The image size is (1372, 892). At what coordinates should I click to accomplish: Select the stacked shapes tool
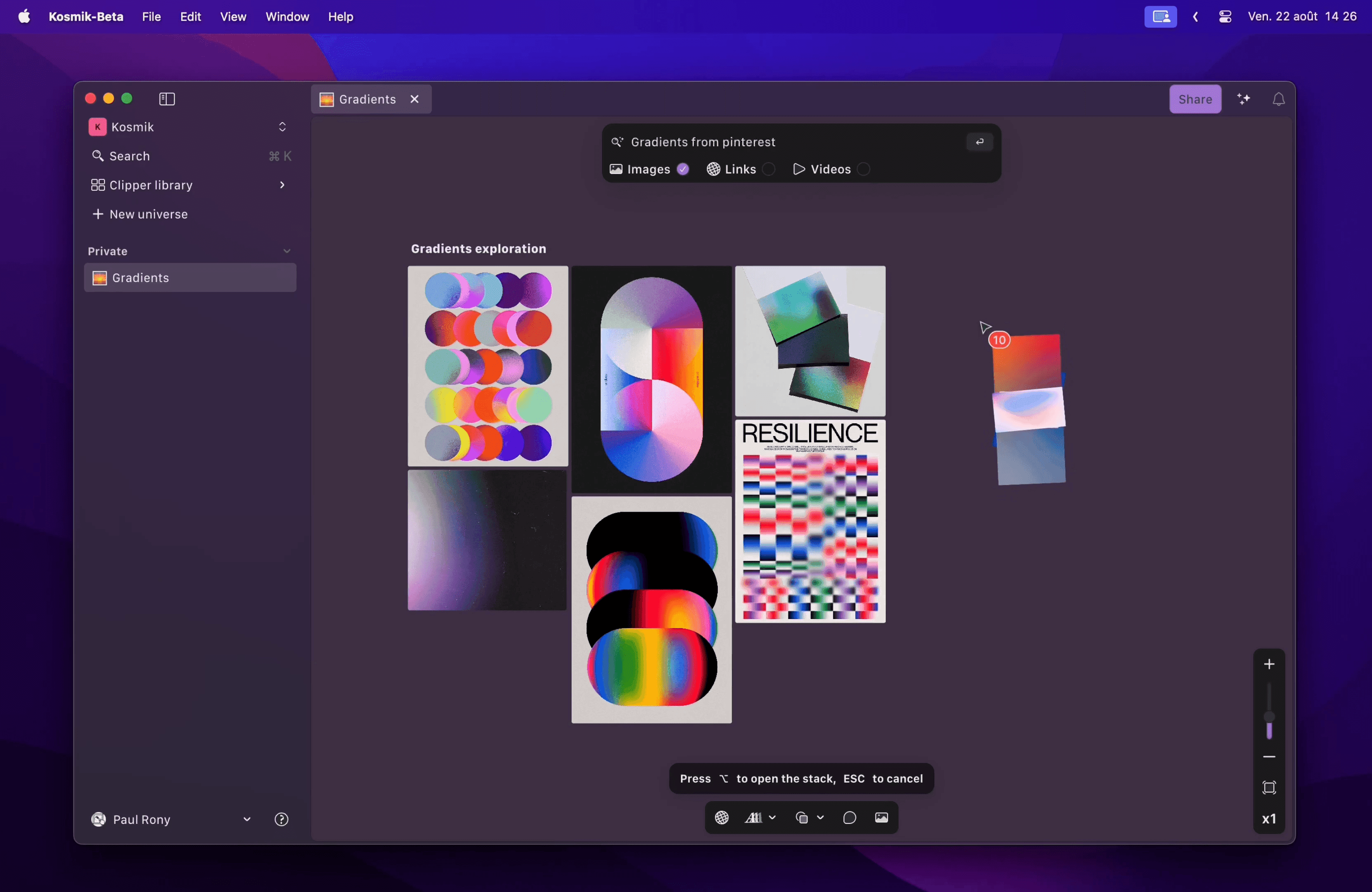pyautogui.click(x=802, y=818)
